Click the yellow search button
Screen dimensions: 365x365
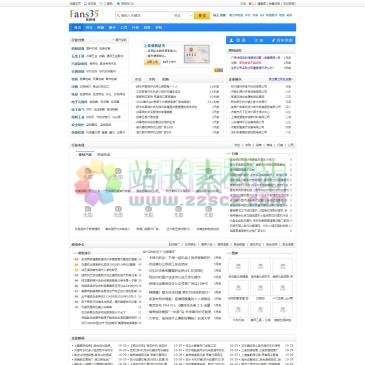tap(202, 15)
